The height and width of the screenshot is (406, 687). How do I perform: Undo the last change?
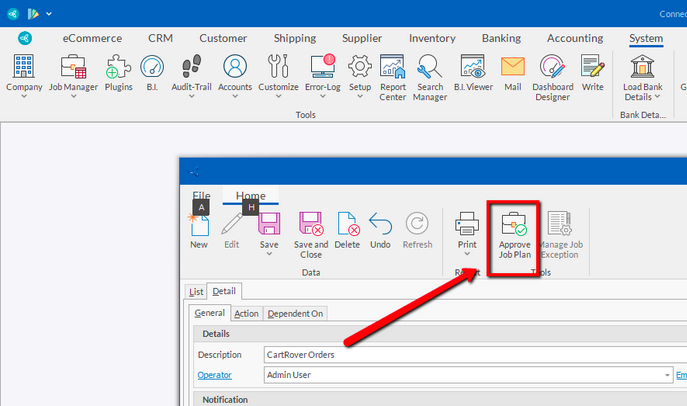coord(380,230)
